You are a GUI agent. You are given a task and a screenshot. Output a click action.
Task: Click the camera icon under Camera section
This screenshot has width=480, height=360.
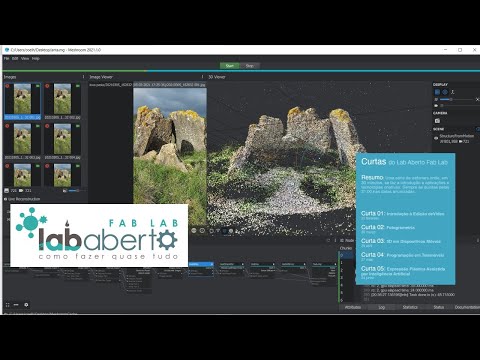point(437,121)
